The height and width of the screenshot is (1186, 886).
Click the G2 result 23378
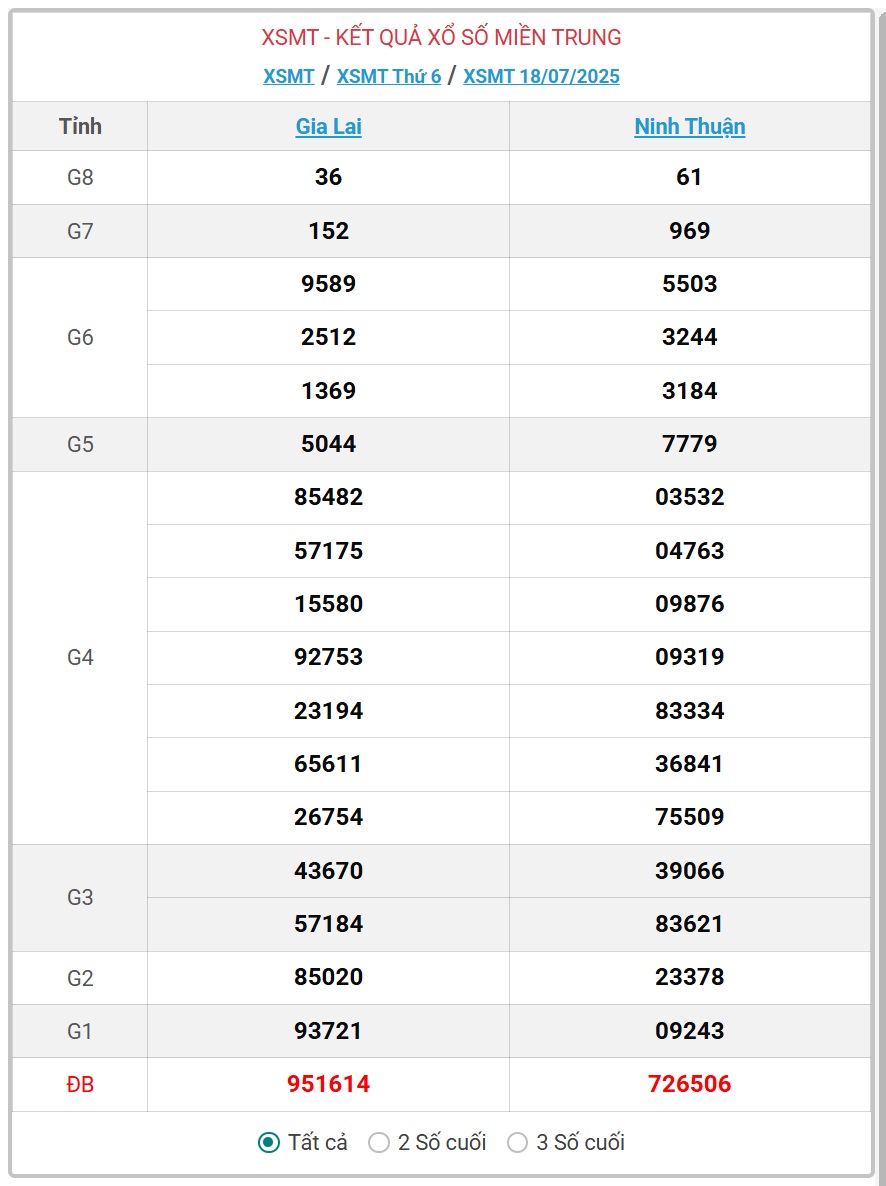689,976
